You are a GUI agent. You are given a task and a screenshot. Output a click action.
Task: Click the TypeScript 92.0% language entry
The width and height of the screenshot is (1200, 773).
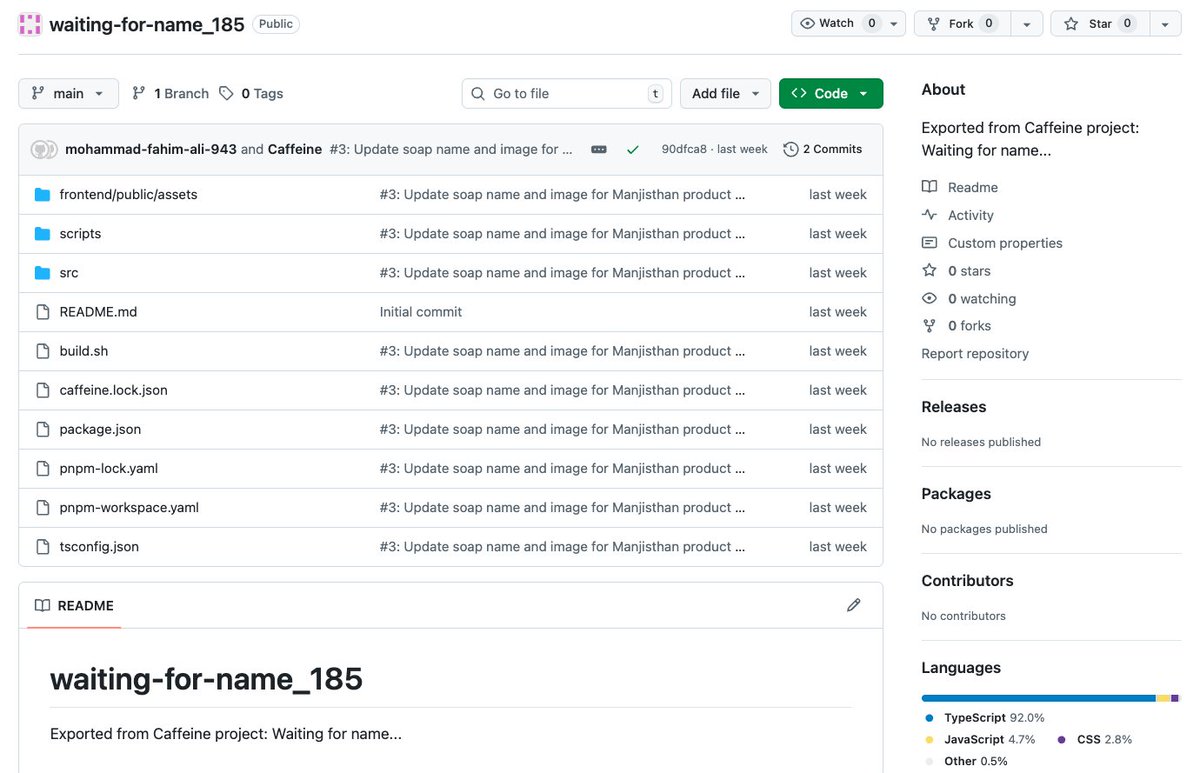tap(985, 717)
